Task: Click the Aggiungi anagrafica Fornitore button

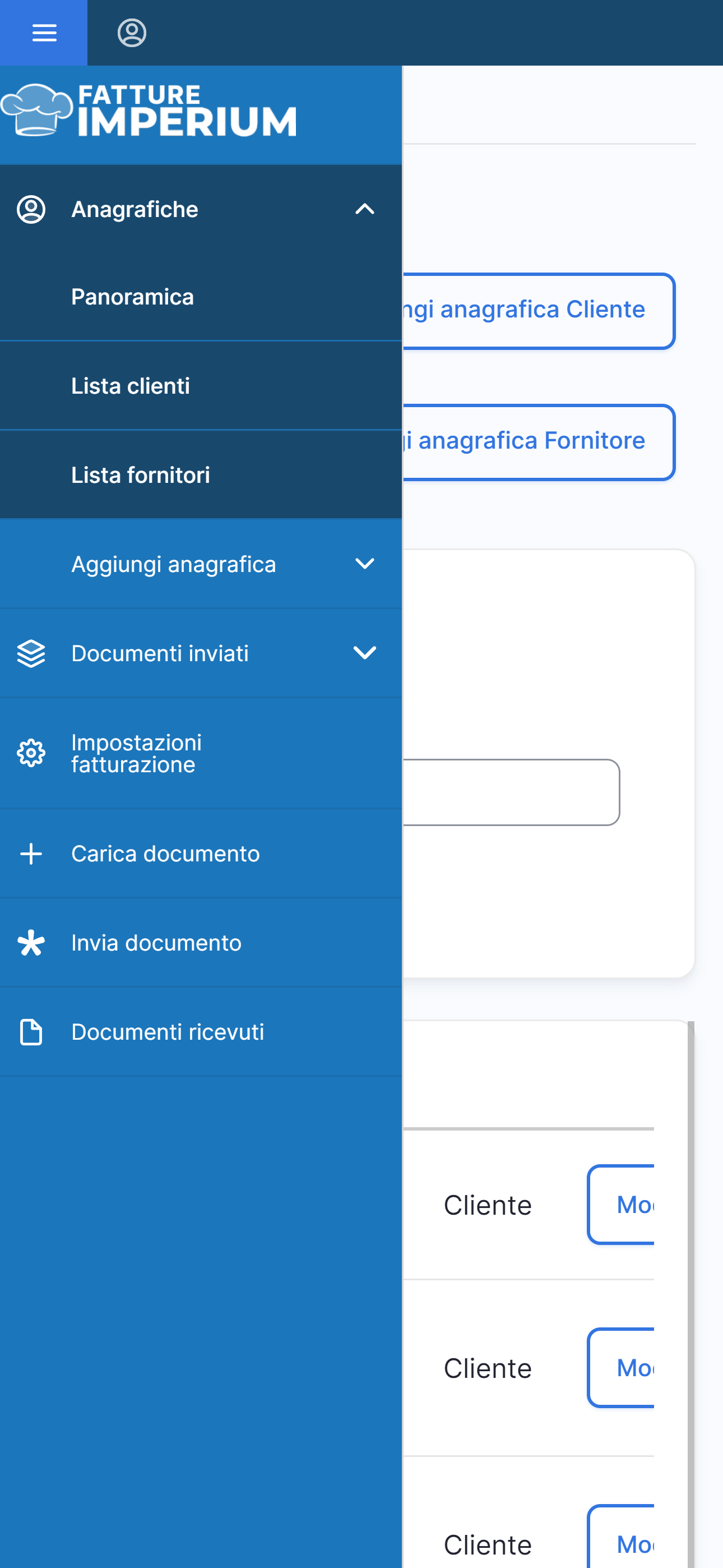Action: [x=538, y=441]
